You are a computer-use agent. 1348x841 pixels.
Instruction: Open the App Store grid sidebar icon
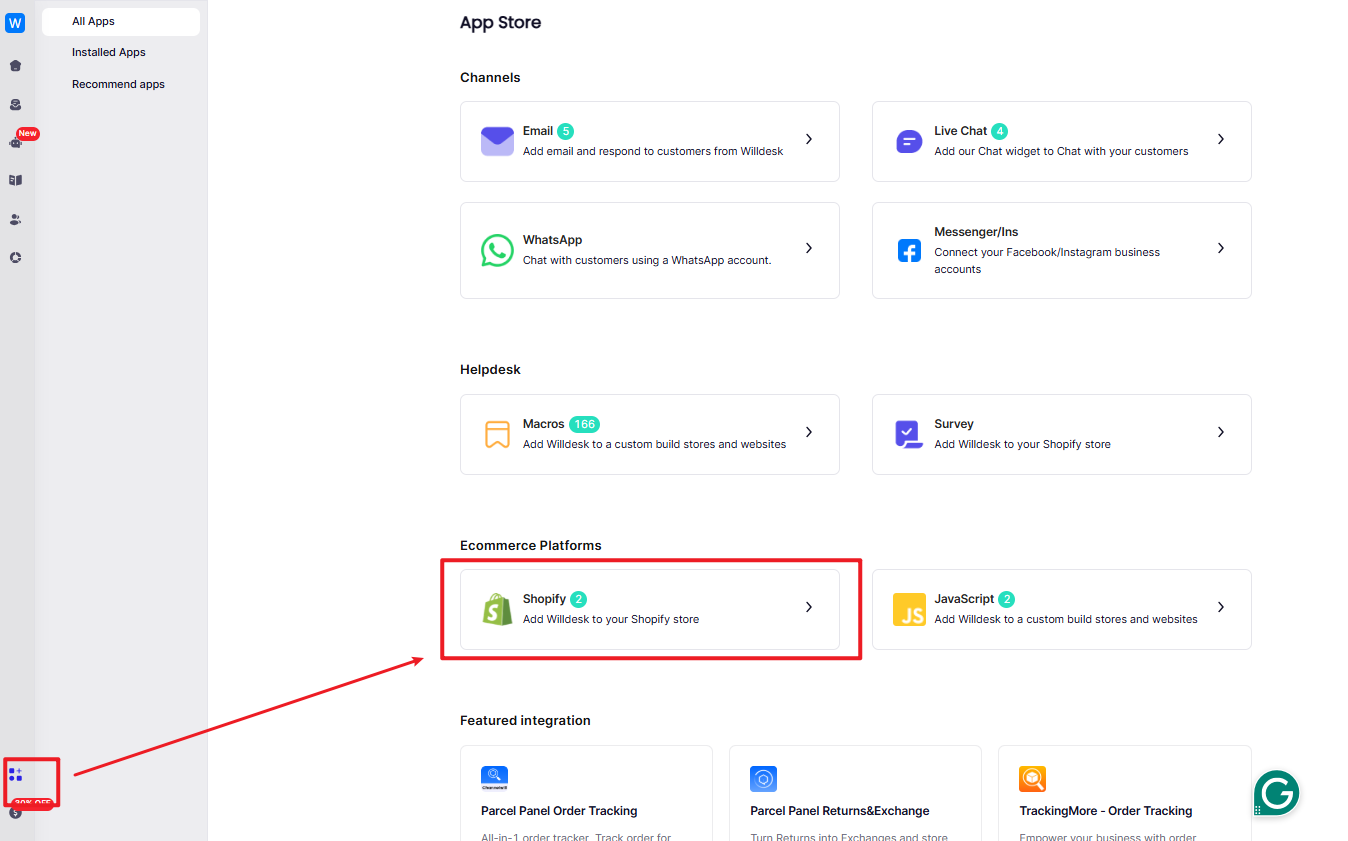point(15,774)
